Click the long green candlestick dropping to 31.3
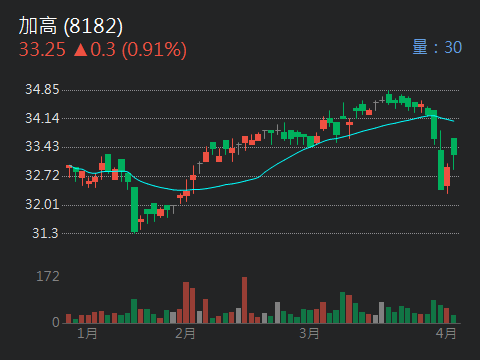The height and width of the screenshot is (360, 480). (x=134, y=210)
